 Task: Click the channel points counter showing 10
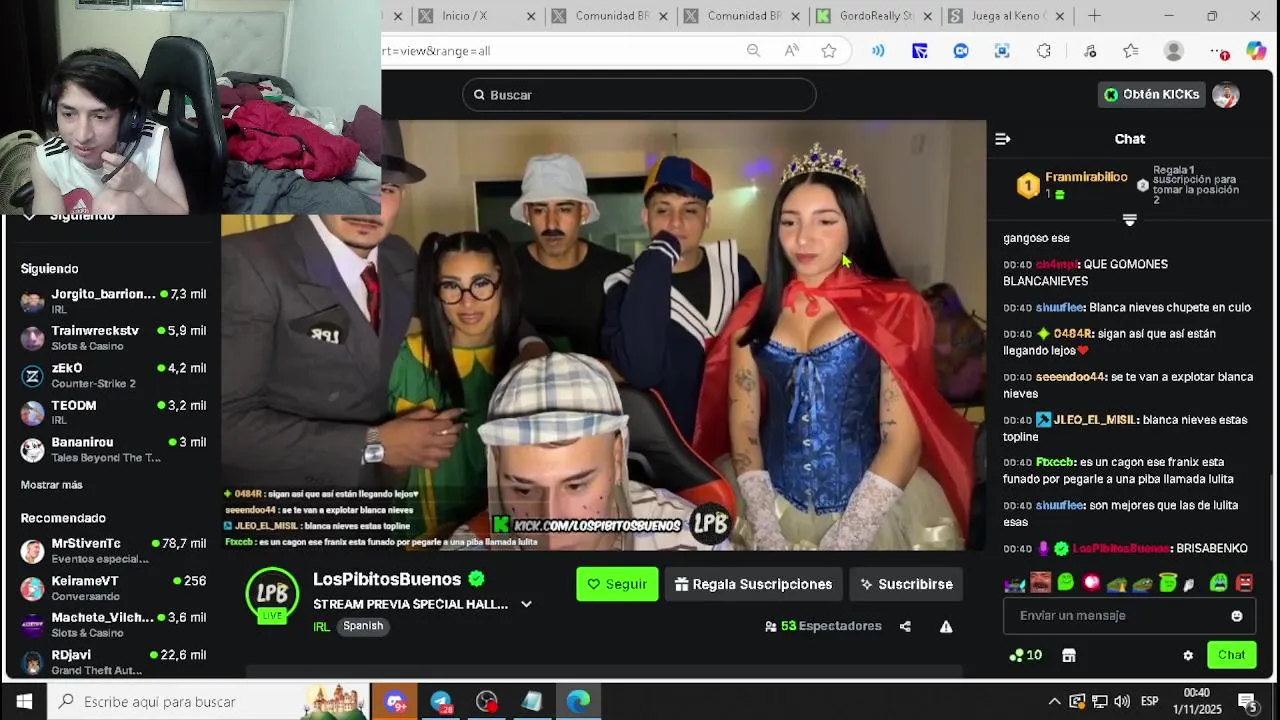1026,656
